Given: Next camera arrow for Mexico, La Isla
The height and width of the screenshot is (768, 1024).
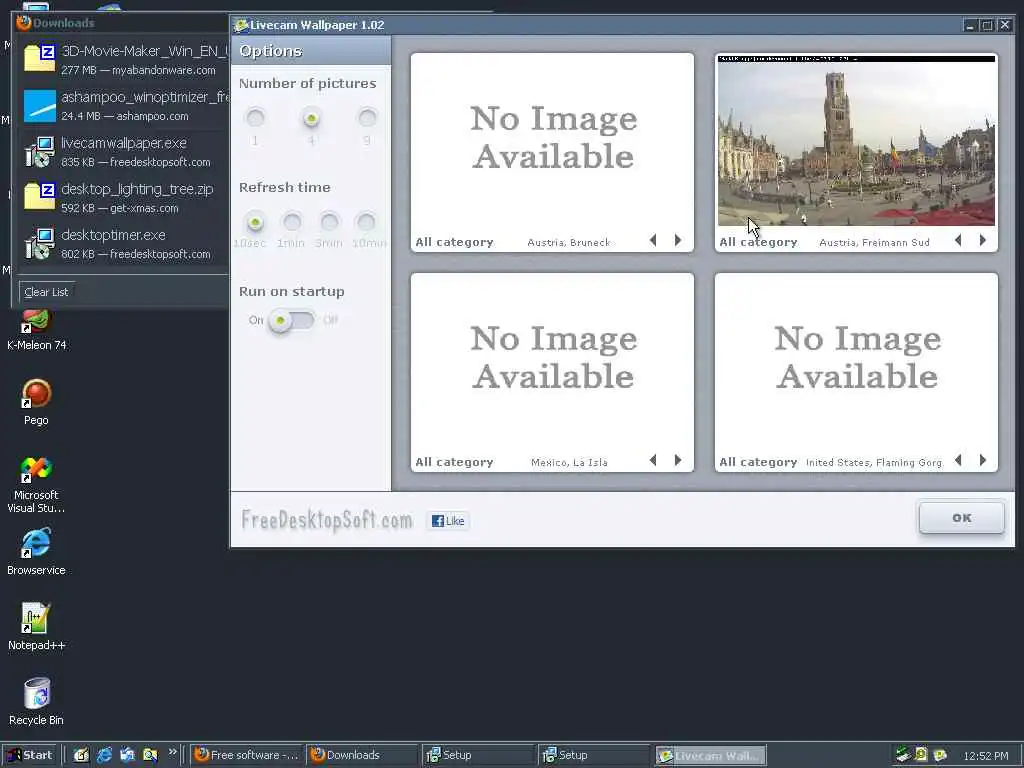Looking at the screenshot, I should (x=678, y=460).
